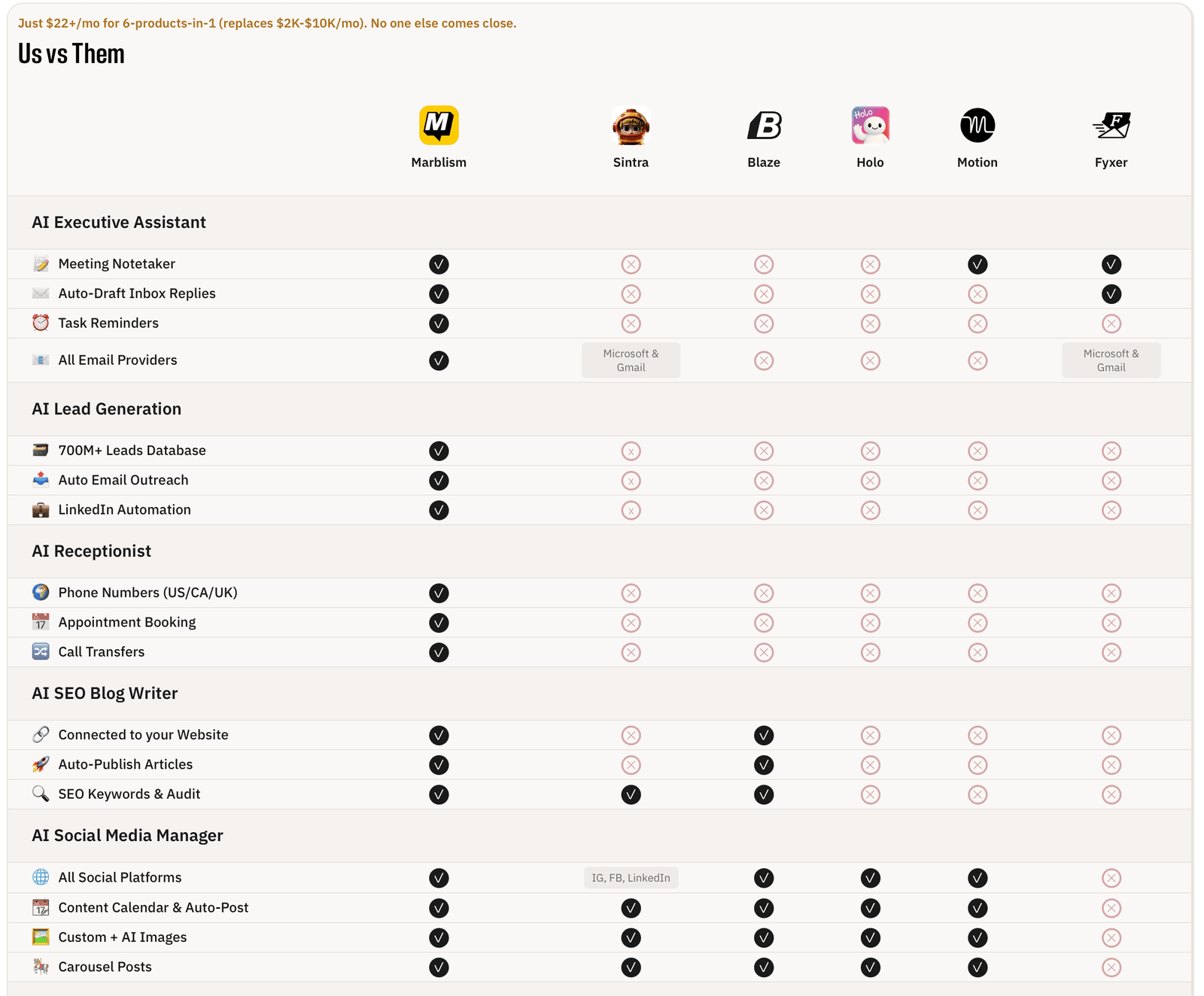
Task: Select the AI Lead Generation section header
Action: click(107, 409)
